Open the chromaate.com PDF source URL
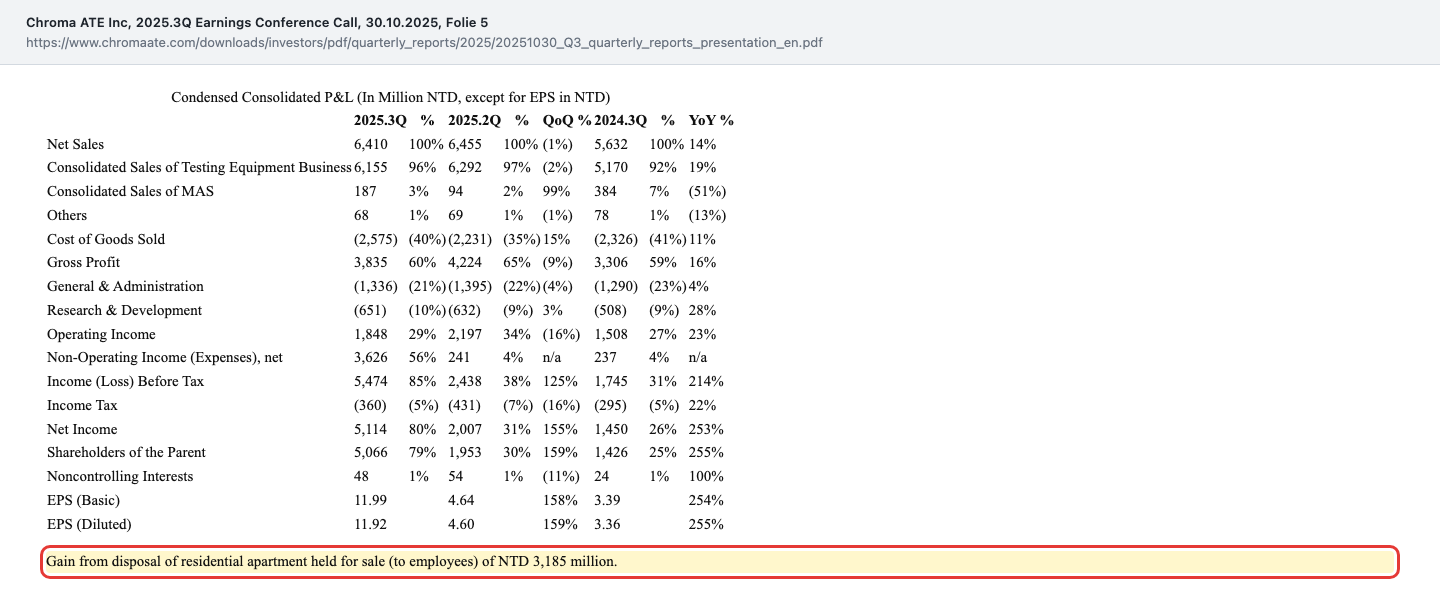The width and height of the screenshot is (1440, 607). coord(425,43)
